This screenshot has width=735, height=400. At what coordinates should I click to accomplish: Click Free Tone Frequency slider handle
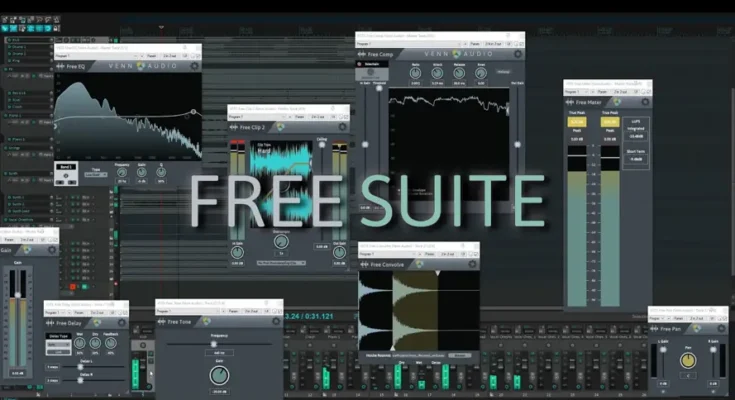pyautogui.click(x=214, y=344)
